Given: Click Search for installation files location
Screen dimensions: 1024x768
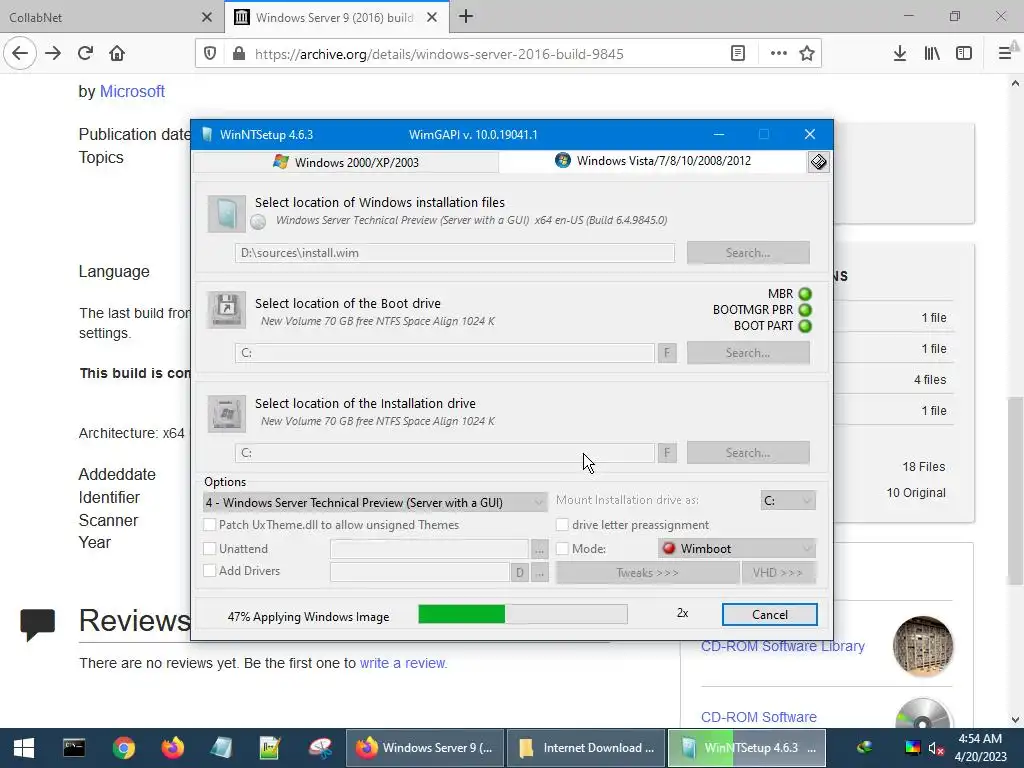Looking at the screenshot, I should pyautogui.click(x=748, y=253).
